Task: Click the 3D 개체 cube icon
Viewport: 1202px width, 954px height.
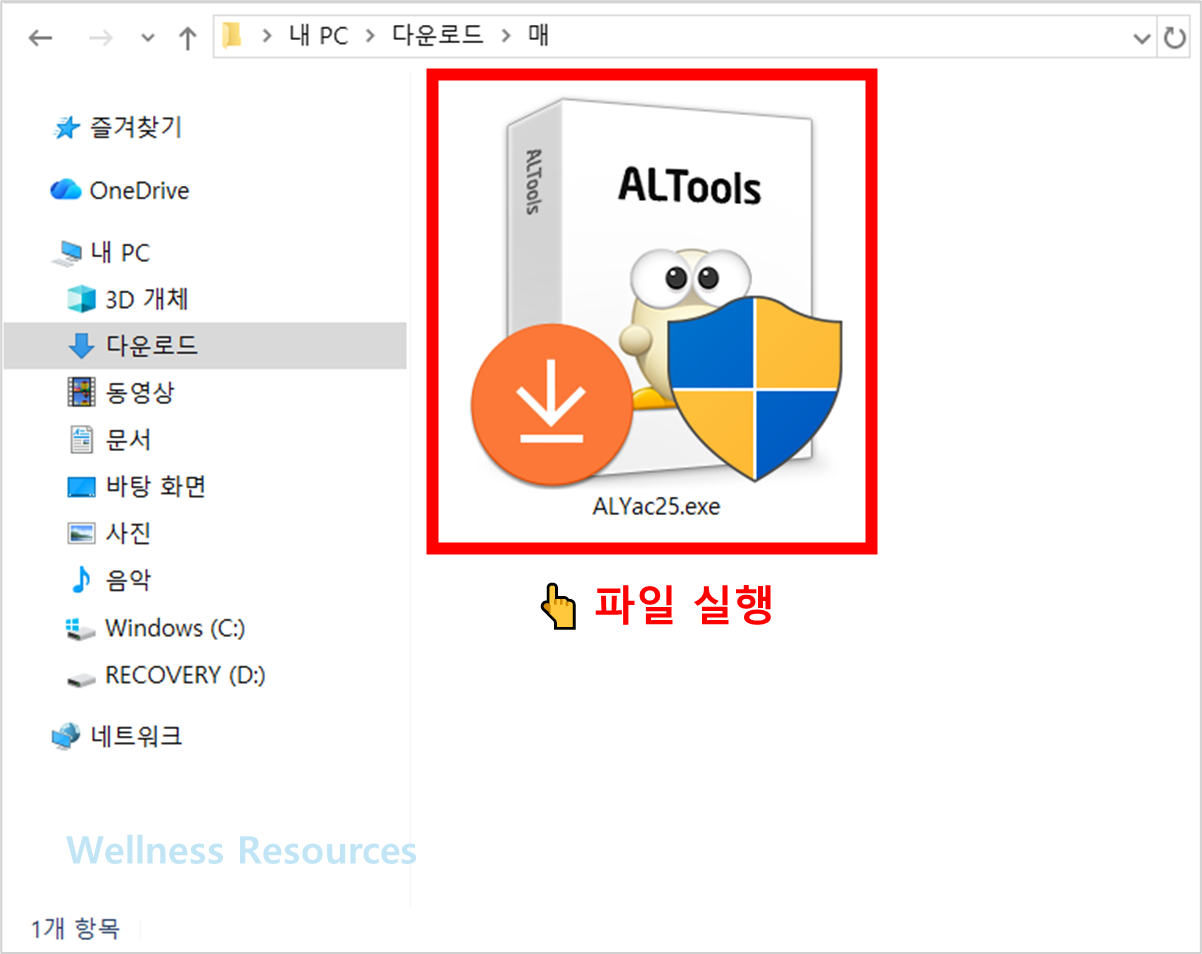Action: [x=80, y=299]
